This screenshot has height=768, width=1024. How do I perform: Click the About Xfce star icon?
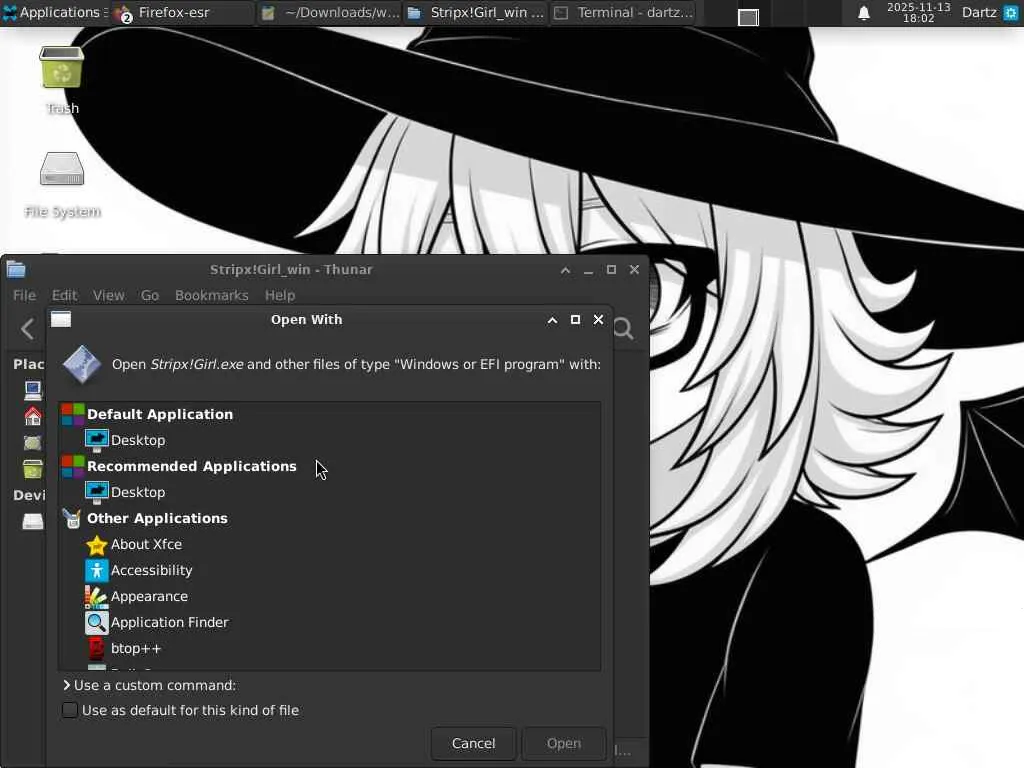97,544
